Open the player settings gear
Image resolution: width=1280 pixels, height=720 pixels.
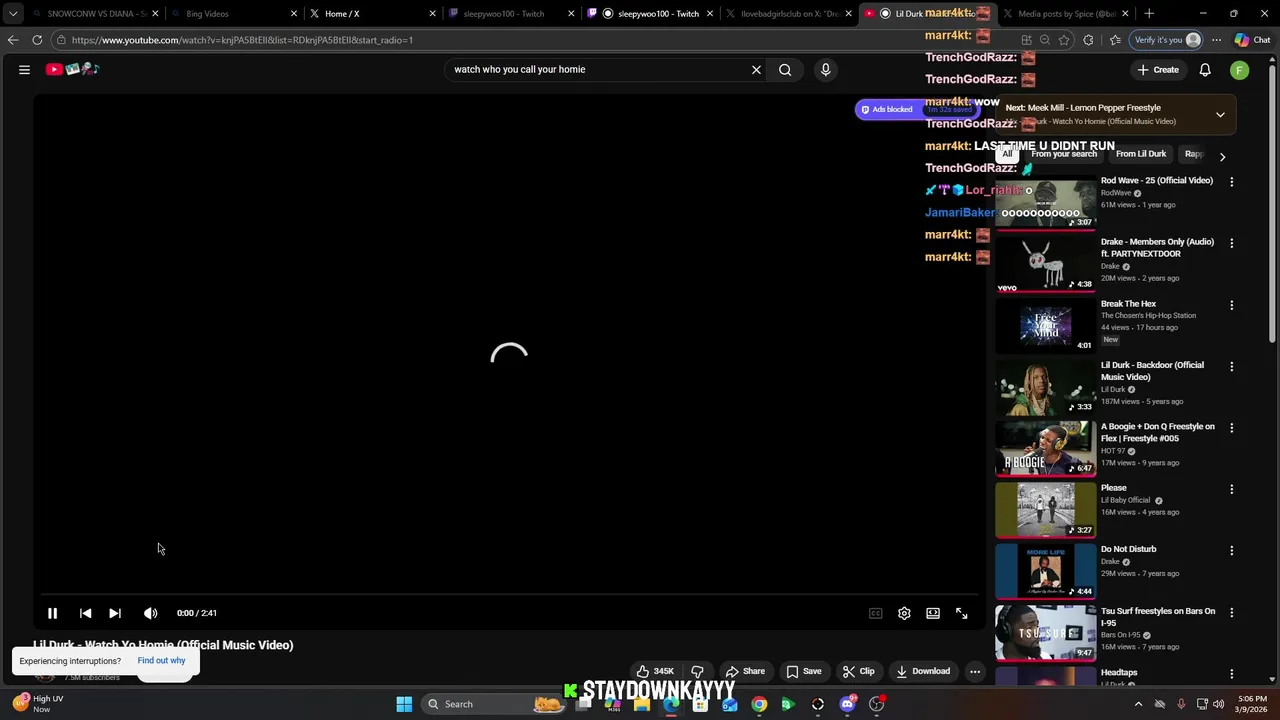(x=904, y=613)
